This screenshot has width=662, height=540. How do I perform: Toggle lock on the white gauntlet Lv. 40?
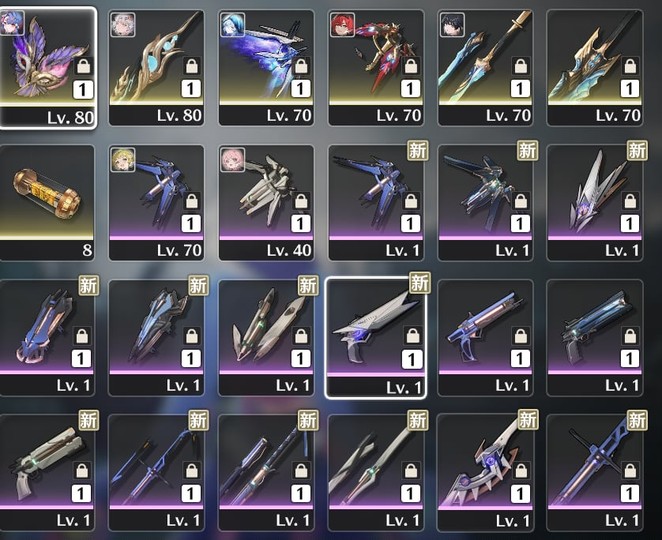click(x=301, y=201)
